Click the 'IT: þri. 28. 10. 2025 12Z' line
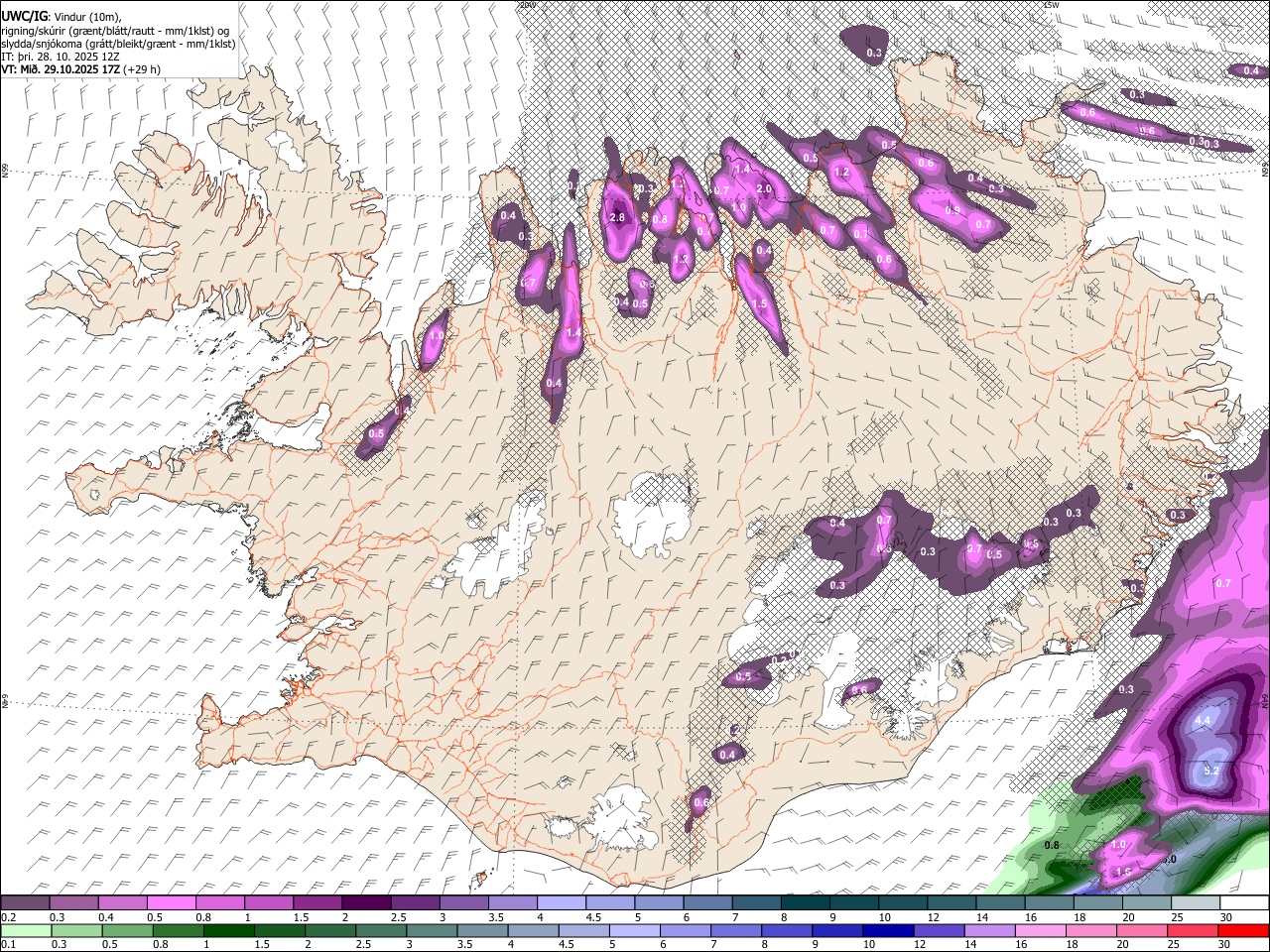 pyautogui.click(x=59, y=57)
